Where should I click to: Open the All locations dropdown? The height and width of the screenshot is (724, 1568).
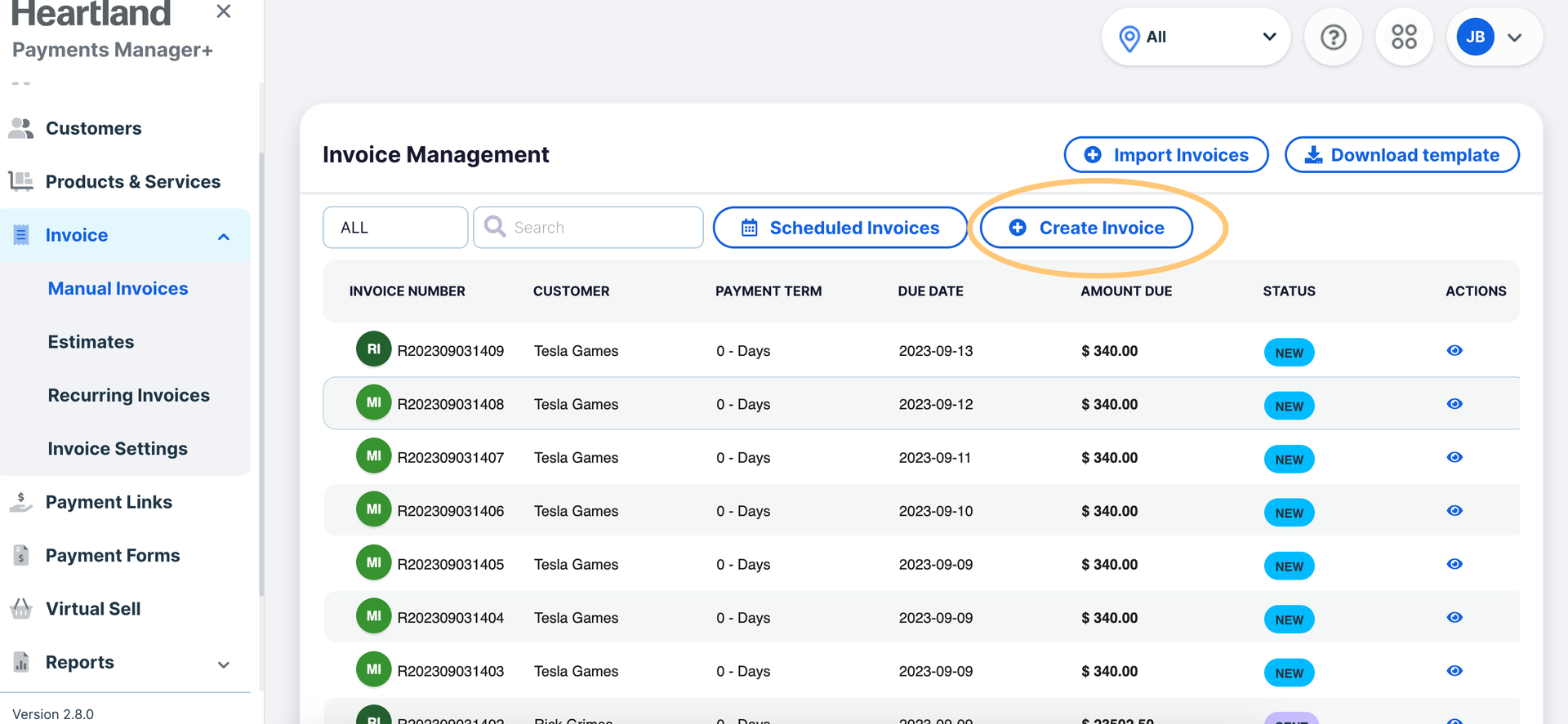point(1196,37)
